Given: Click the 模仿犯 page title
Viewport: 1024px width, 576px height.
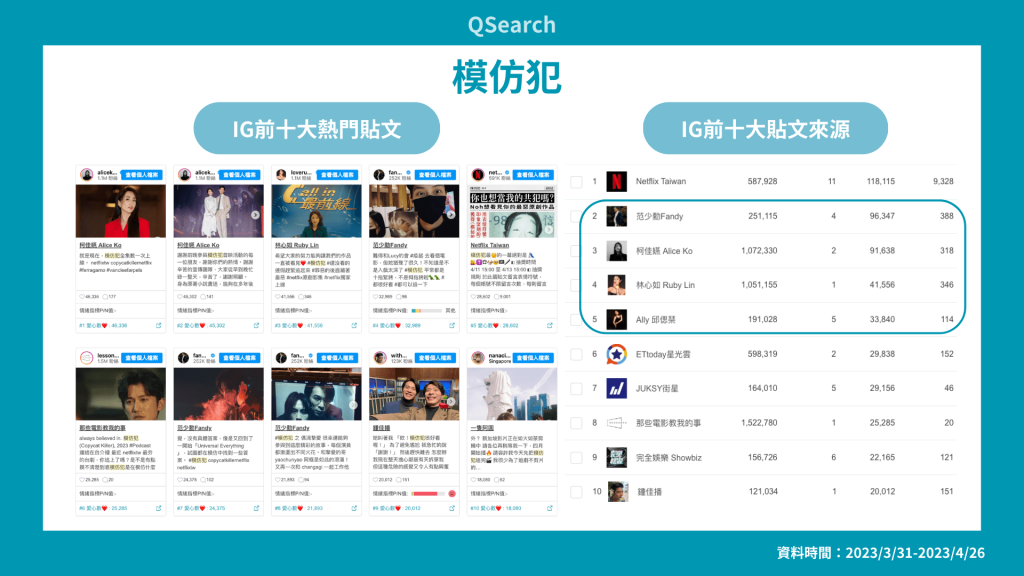Looking at the screenshot, I should tap(507, 77).
